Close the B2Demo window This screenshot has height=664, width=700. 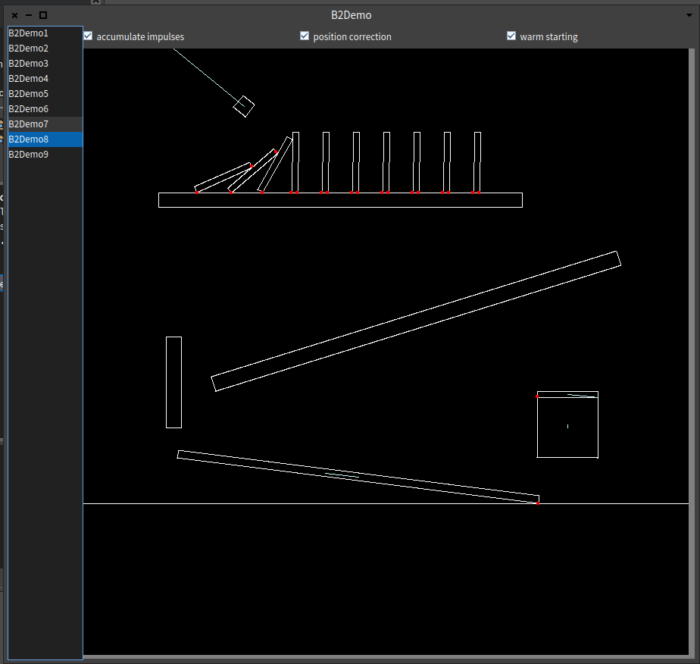click(x=15, y=15)
